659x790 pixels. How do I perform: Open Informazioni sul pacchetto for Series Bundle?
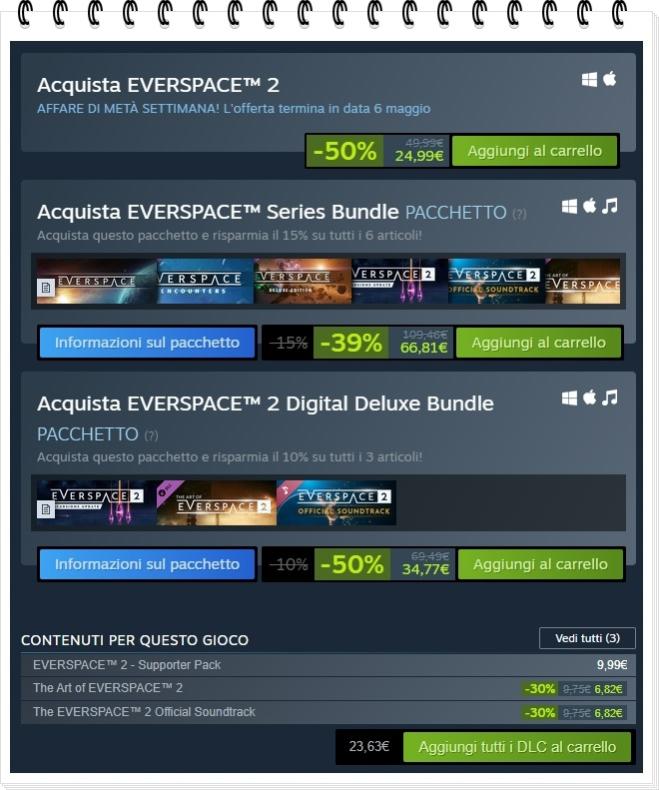(147, 343)
